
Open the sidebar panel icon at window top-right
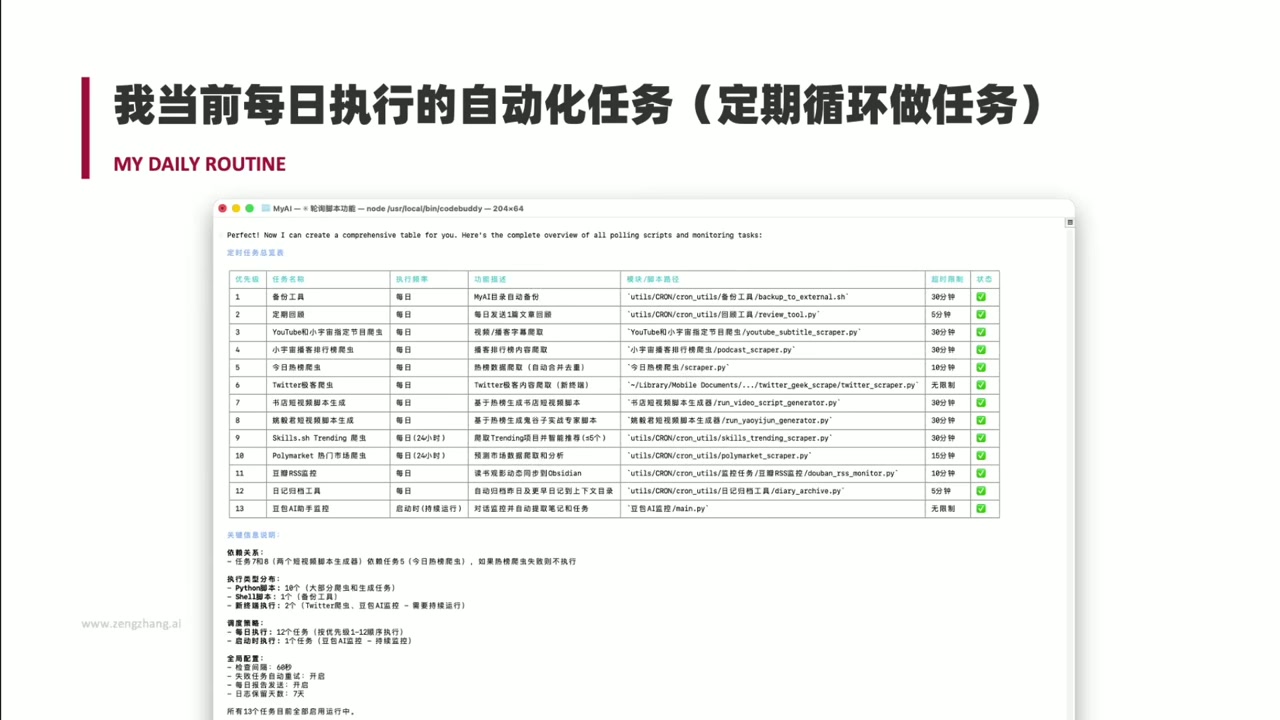coord(1069,222)
